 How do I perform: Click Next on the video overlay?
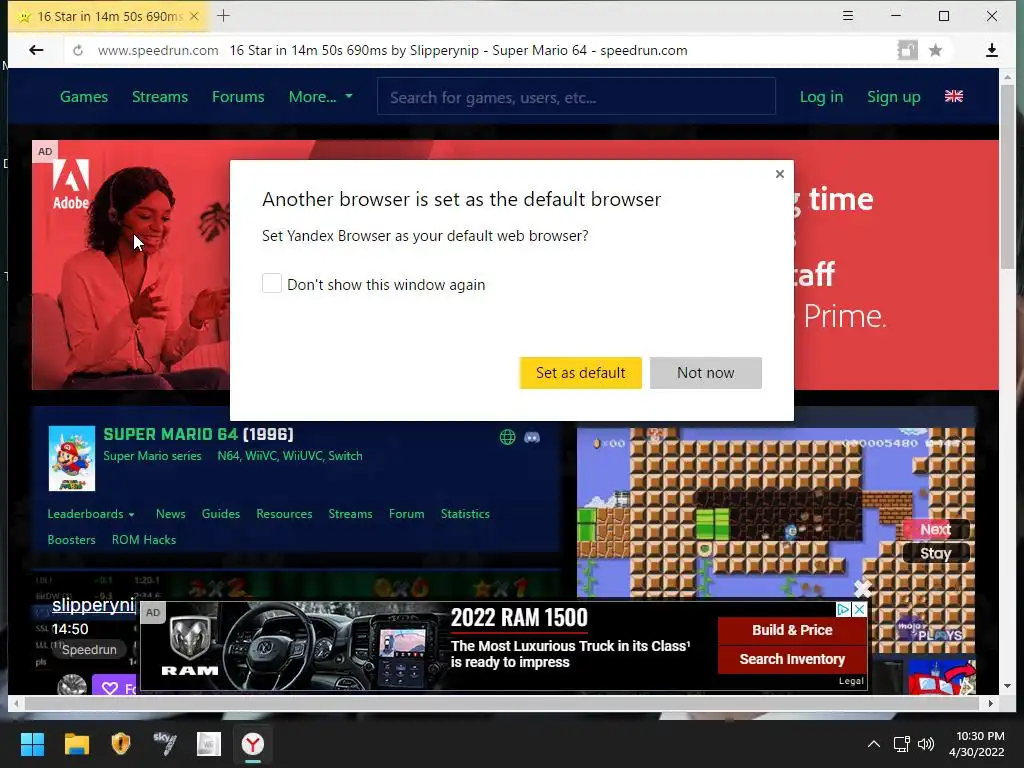[935, 530]
